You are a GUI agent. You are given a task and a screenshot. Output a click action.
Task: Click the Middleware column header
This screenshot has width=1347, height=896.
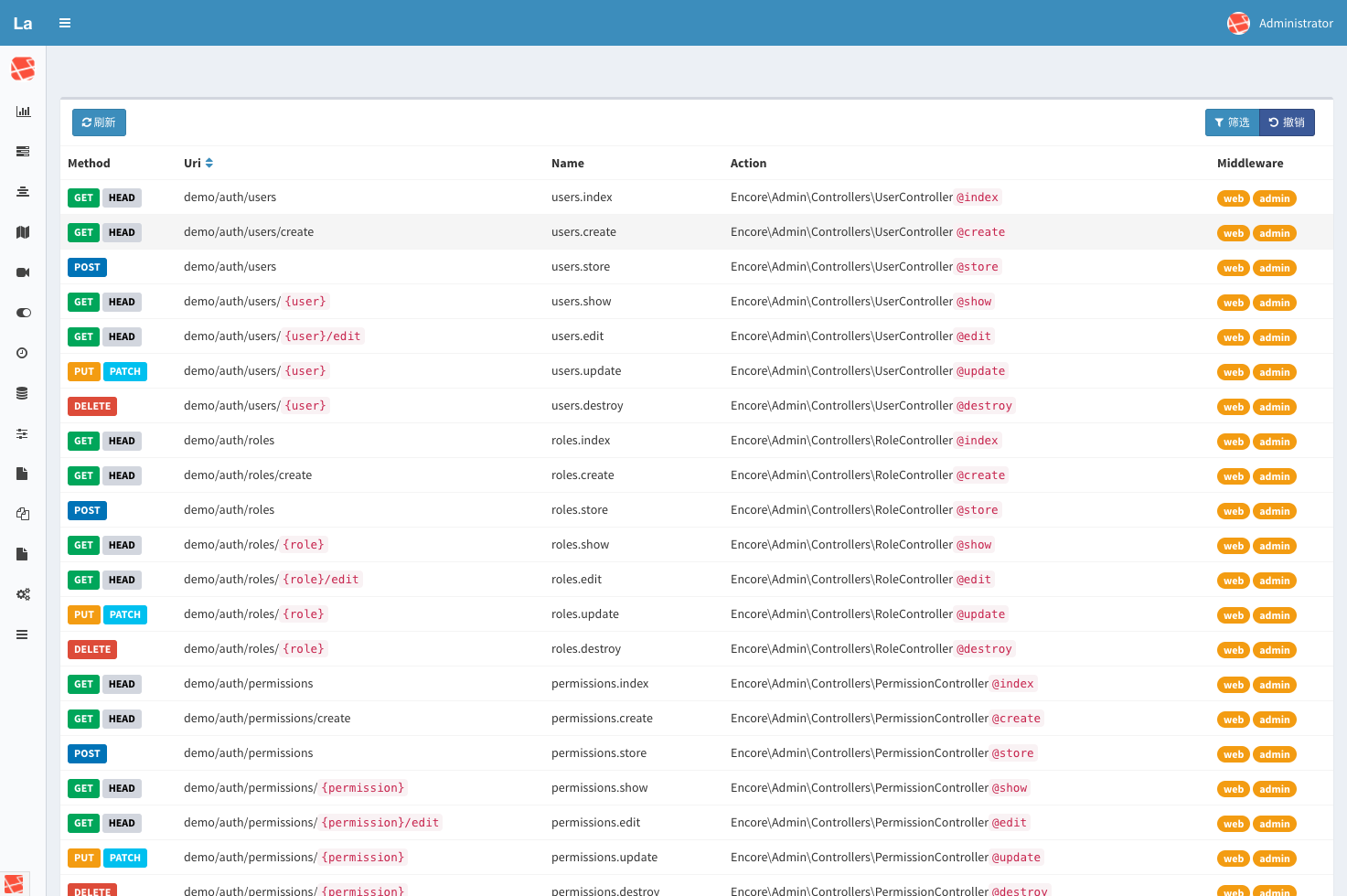pyautogui.click(x=1250, y=164)
